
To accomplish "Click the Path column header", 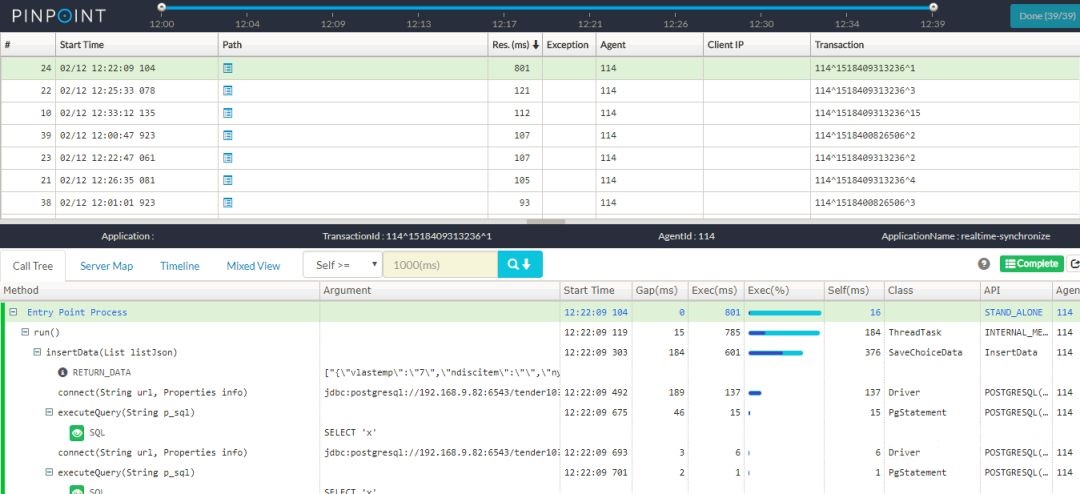I will [353, 45].
